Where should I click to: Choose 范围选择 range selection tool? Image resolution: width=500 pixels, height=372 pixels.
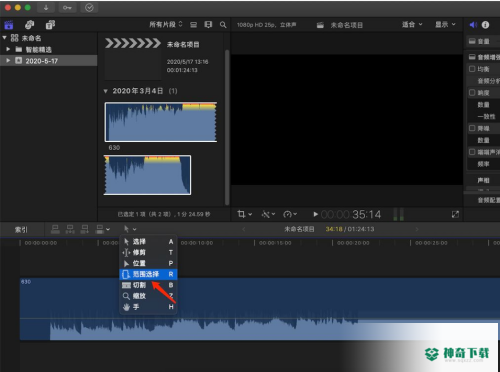(148, 274)
